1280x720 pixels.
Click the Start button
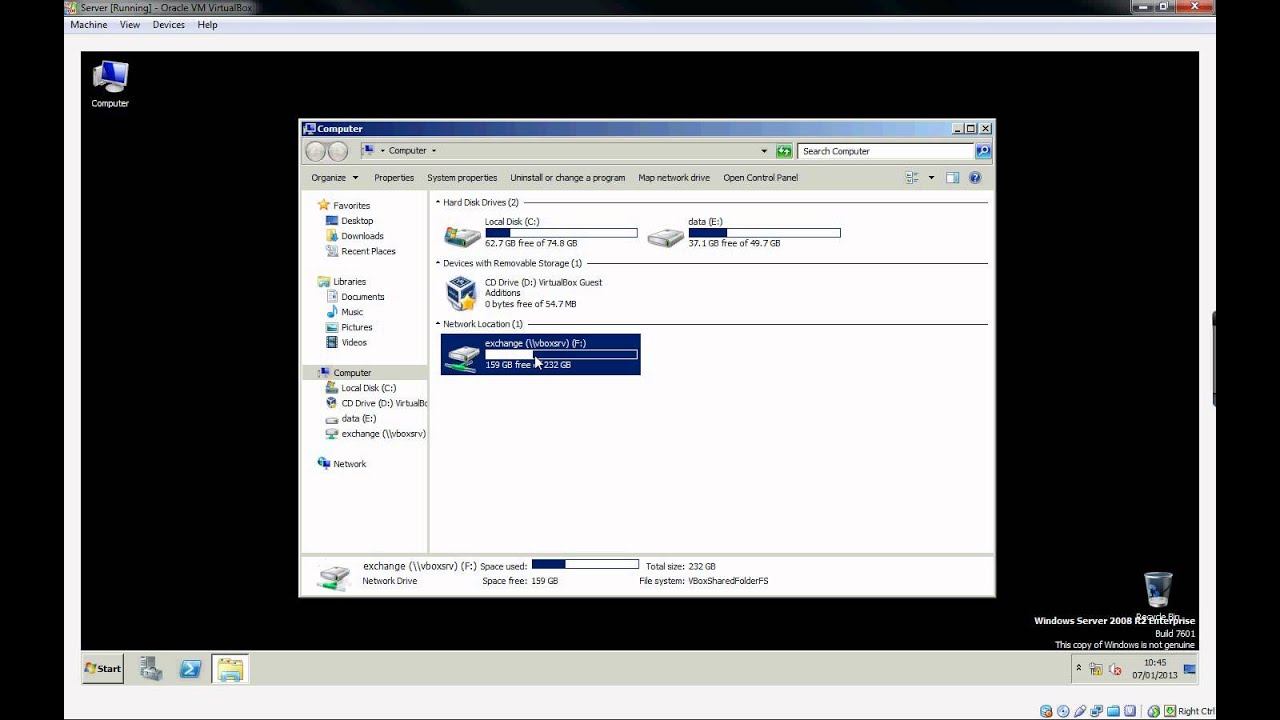[x=103, y=669]
